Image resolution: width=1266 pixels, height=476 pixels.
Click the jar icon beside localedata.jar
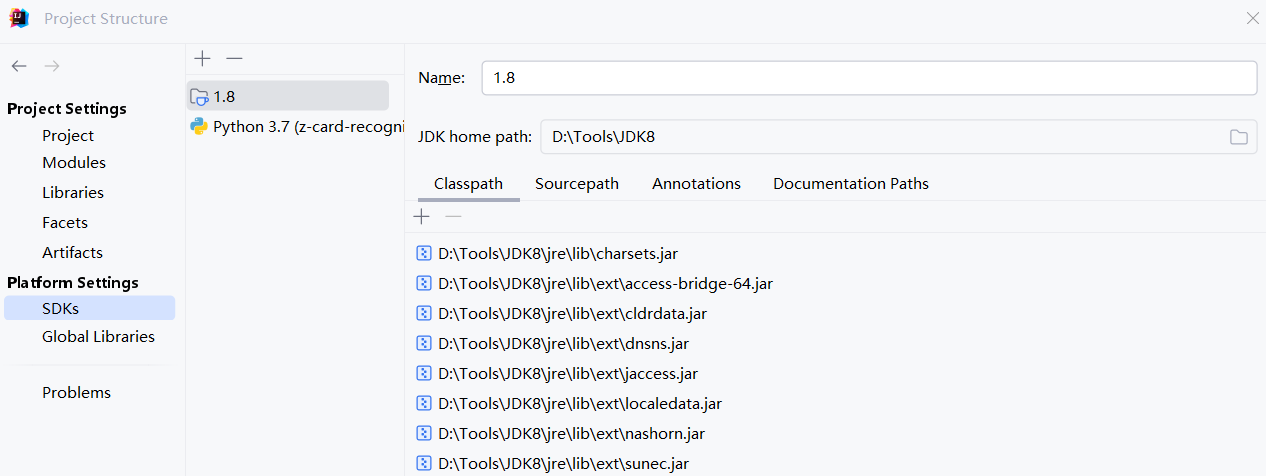pos(423,404)
